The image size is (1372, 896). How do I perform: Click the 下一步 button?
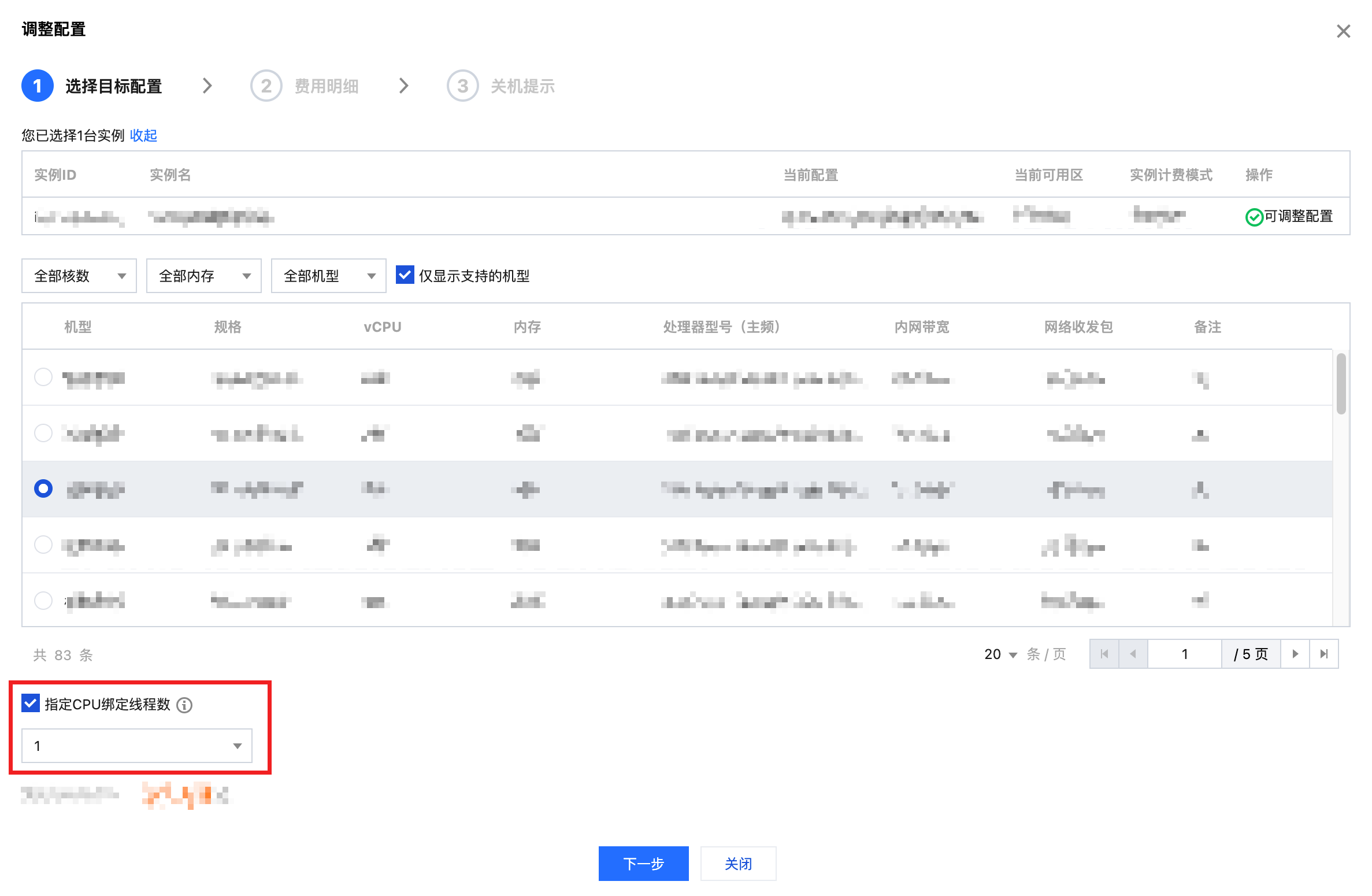tap(643, 864)
